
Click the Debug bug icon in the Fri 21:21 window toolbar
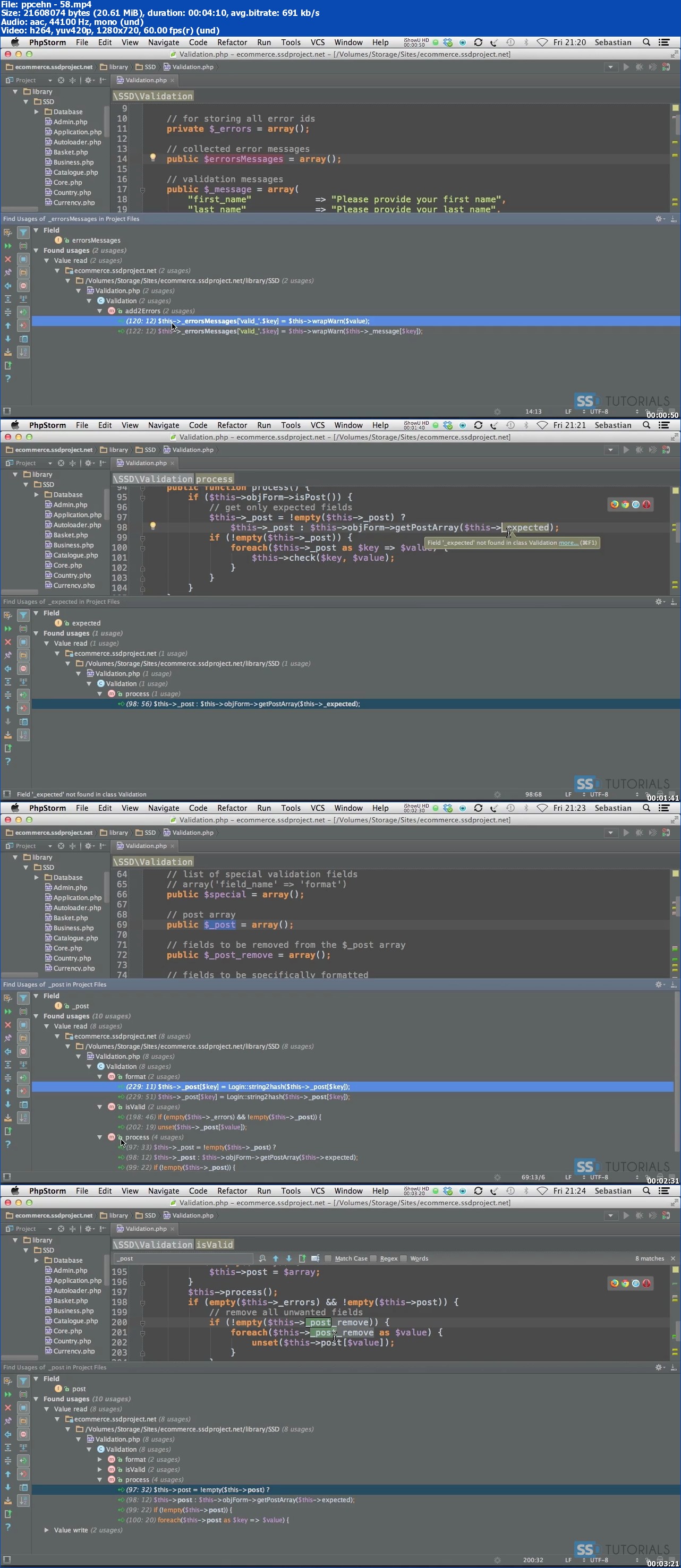pos(639,450)
